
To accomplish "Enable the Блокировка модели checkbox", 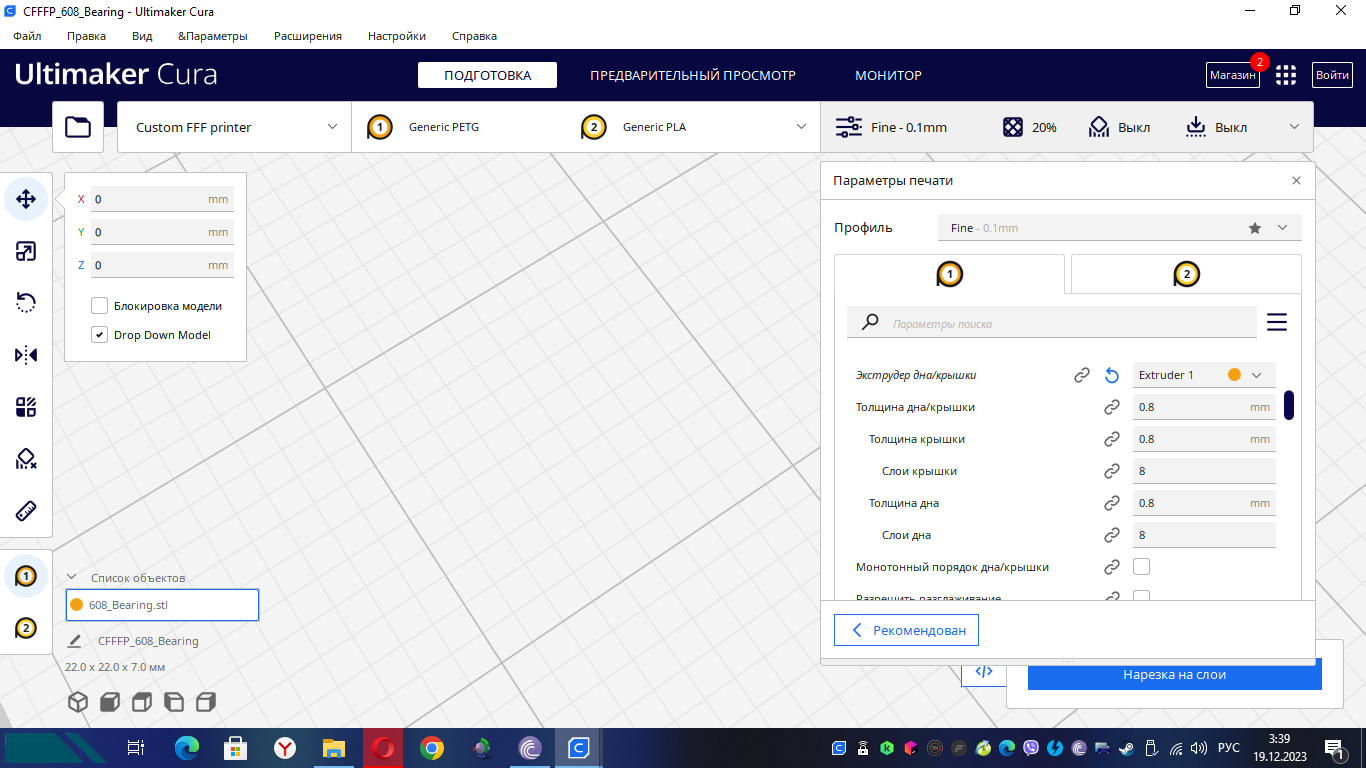I will 99,306.
